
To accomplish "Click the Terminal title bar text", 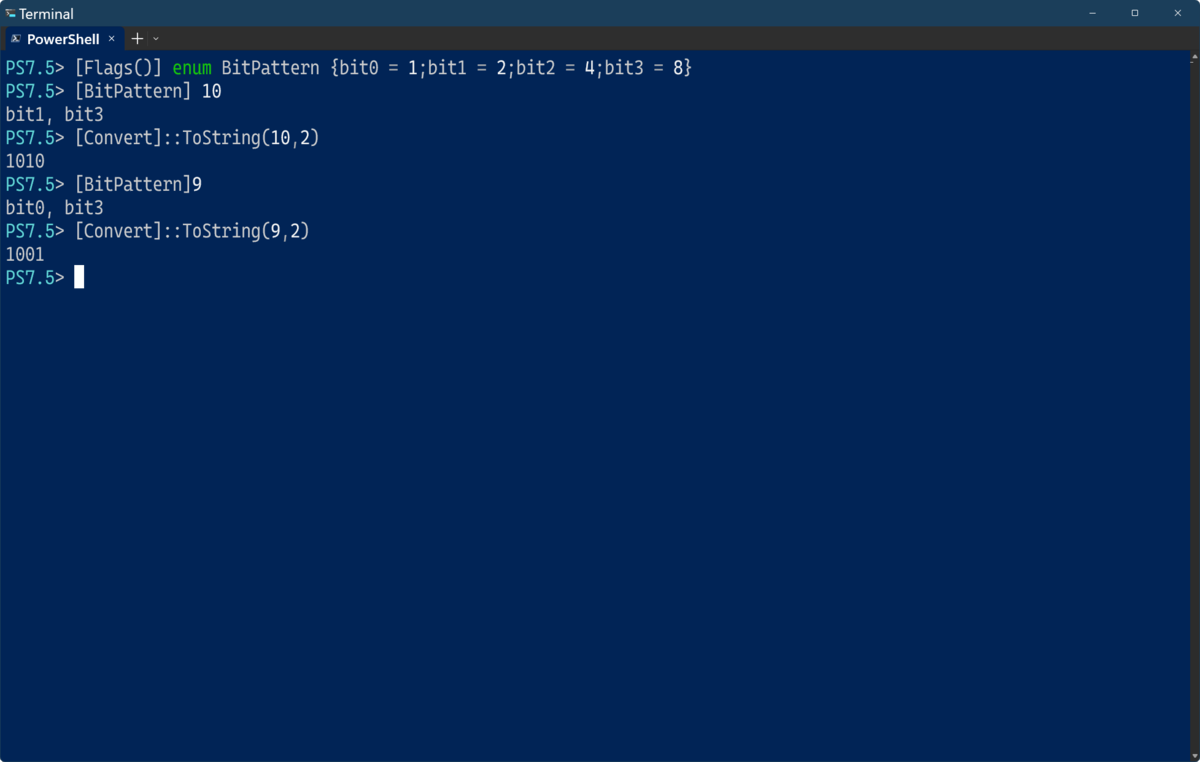I will [x=46, y=13].
